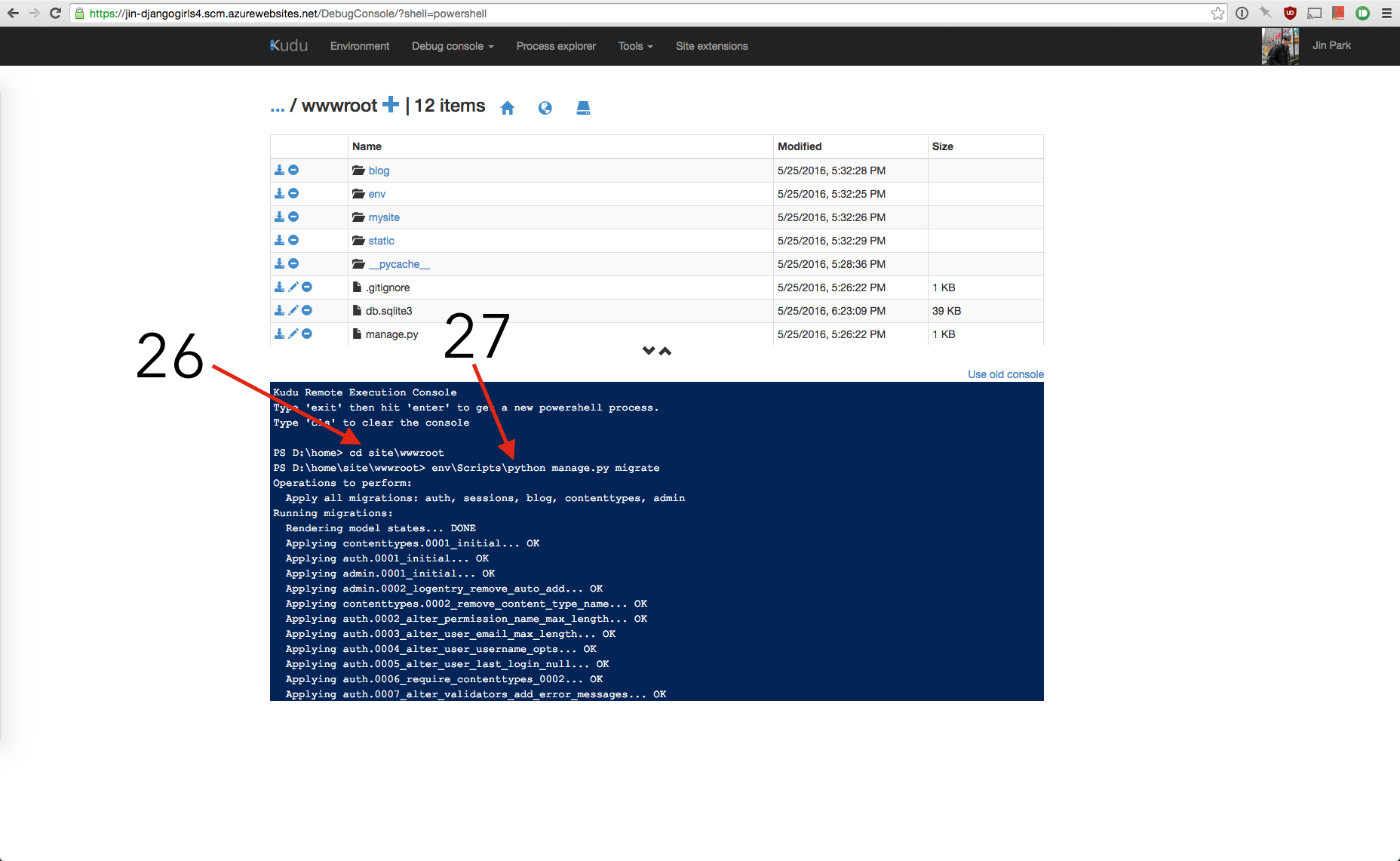Delete the env folder
The width and height of the screenshot is (1400, 861).
coord(293,194)
